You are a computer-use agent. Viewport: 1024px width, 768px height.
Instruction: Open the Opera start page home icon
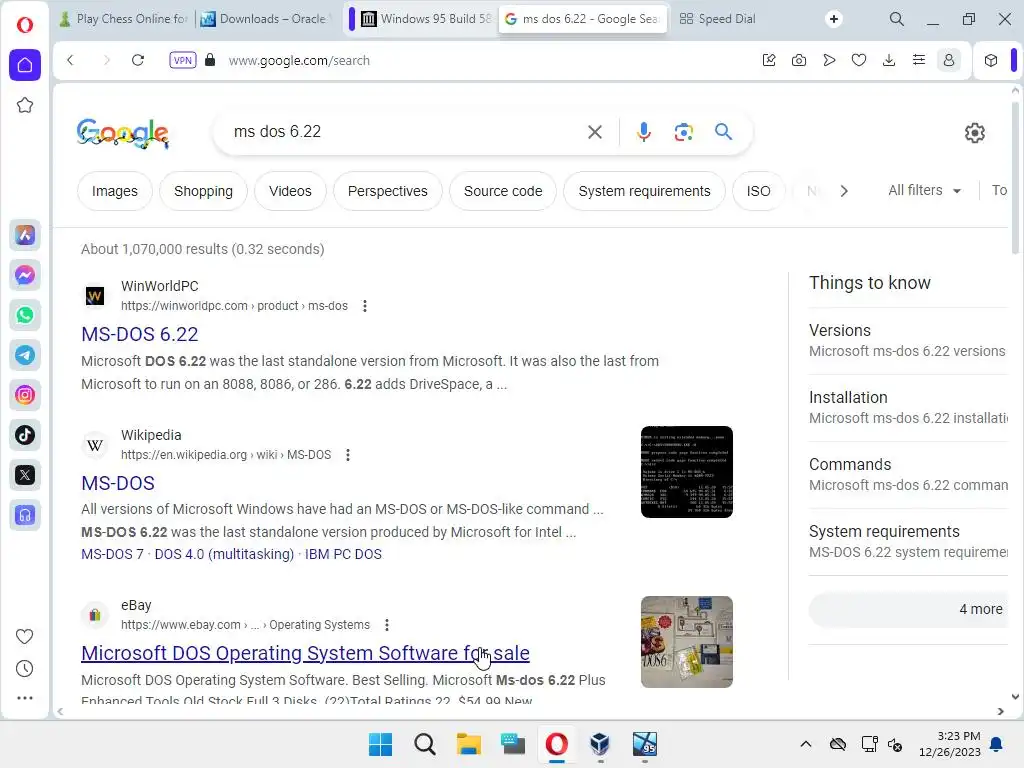tap(25, 65)
